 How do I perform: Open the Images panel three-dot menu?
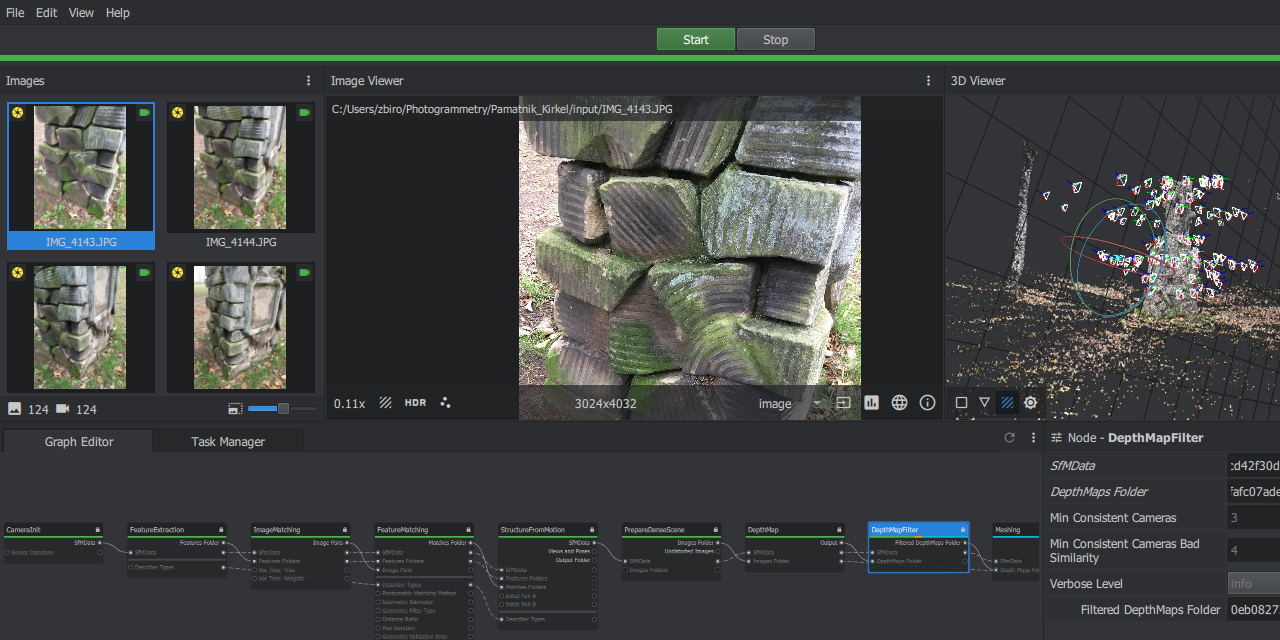[x=308, y=80]
